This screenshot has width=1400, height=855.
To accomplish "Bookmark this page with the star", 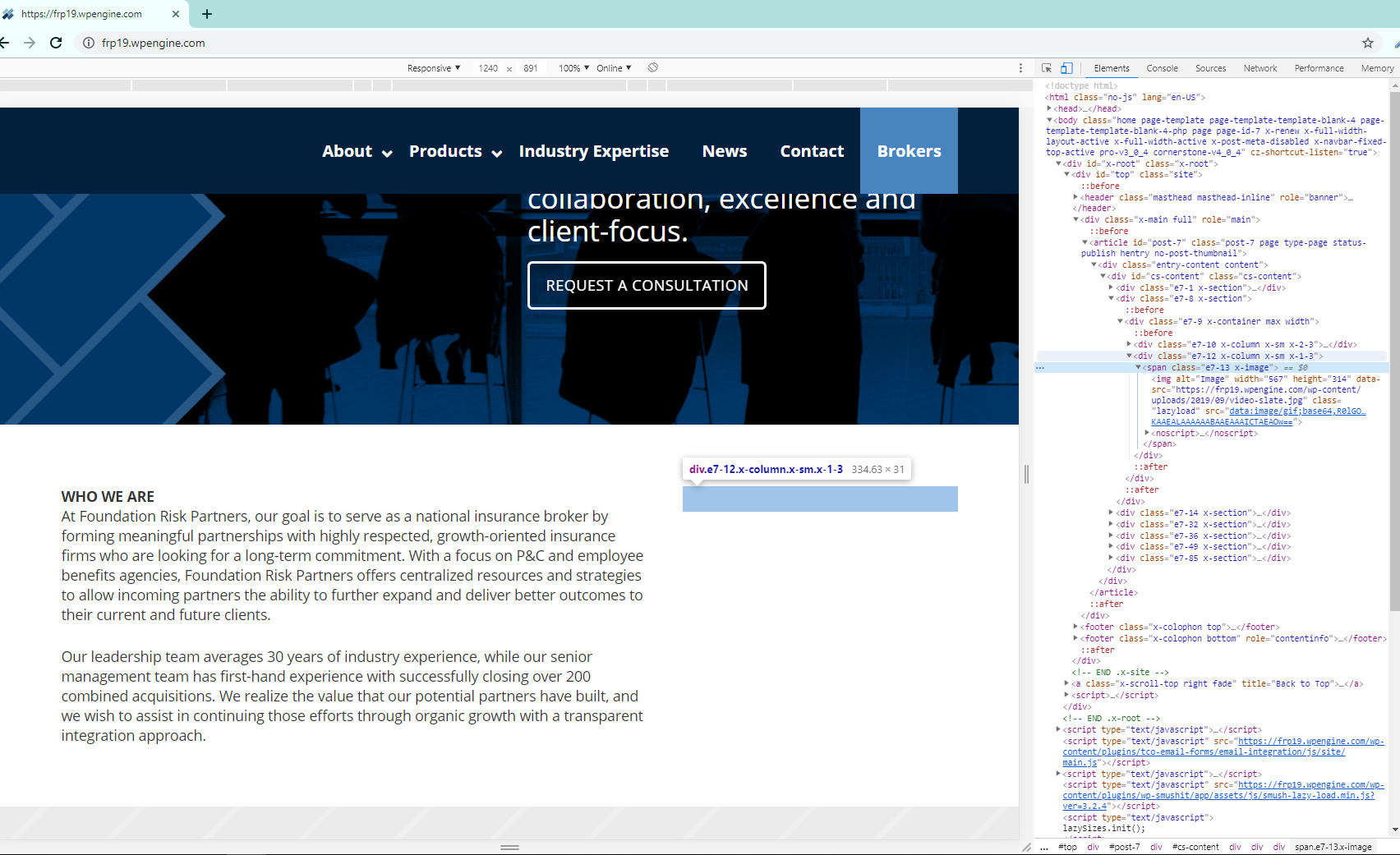I will pos(1368,43).
